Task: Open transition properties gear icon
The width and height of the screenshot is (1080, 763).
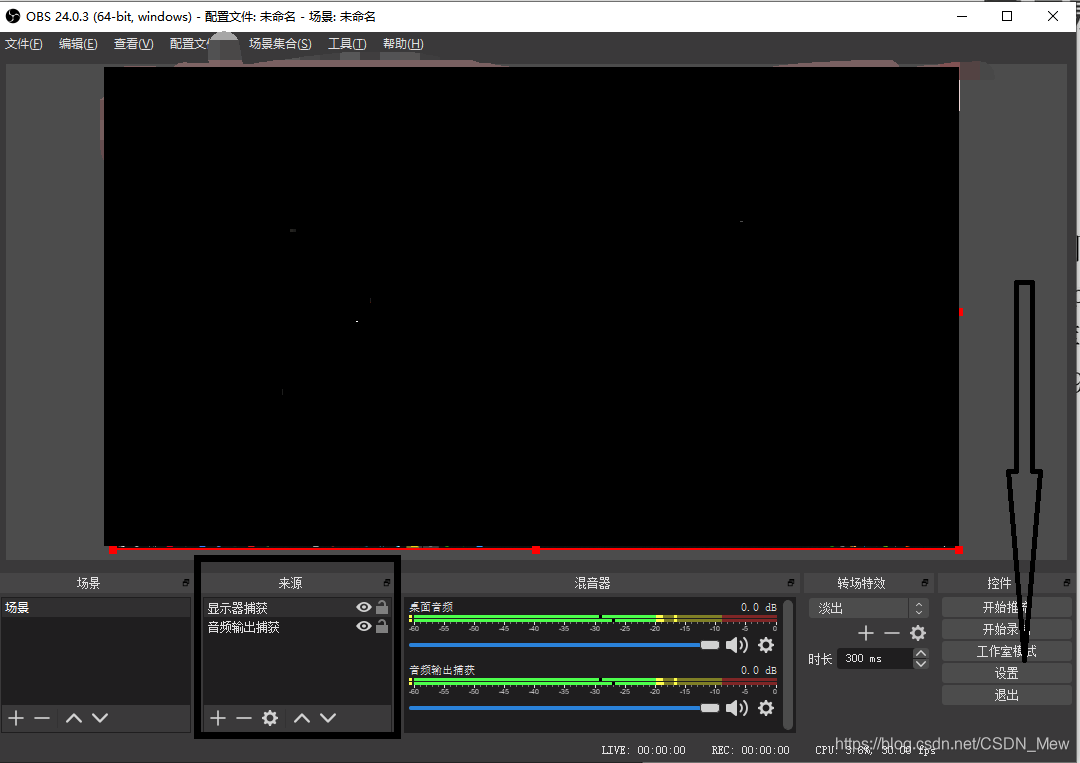Action: 918,633
